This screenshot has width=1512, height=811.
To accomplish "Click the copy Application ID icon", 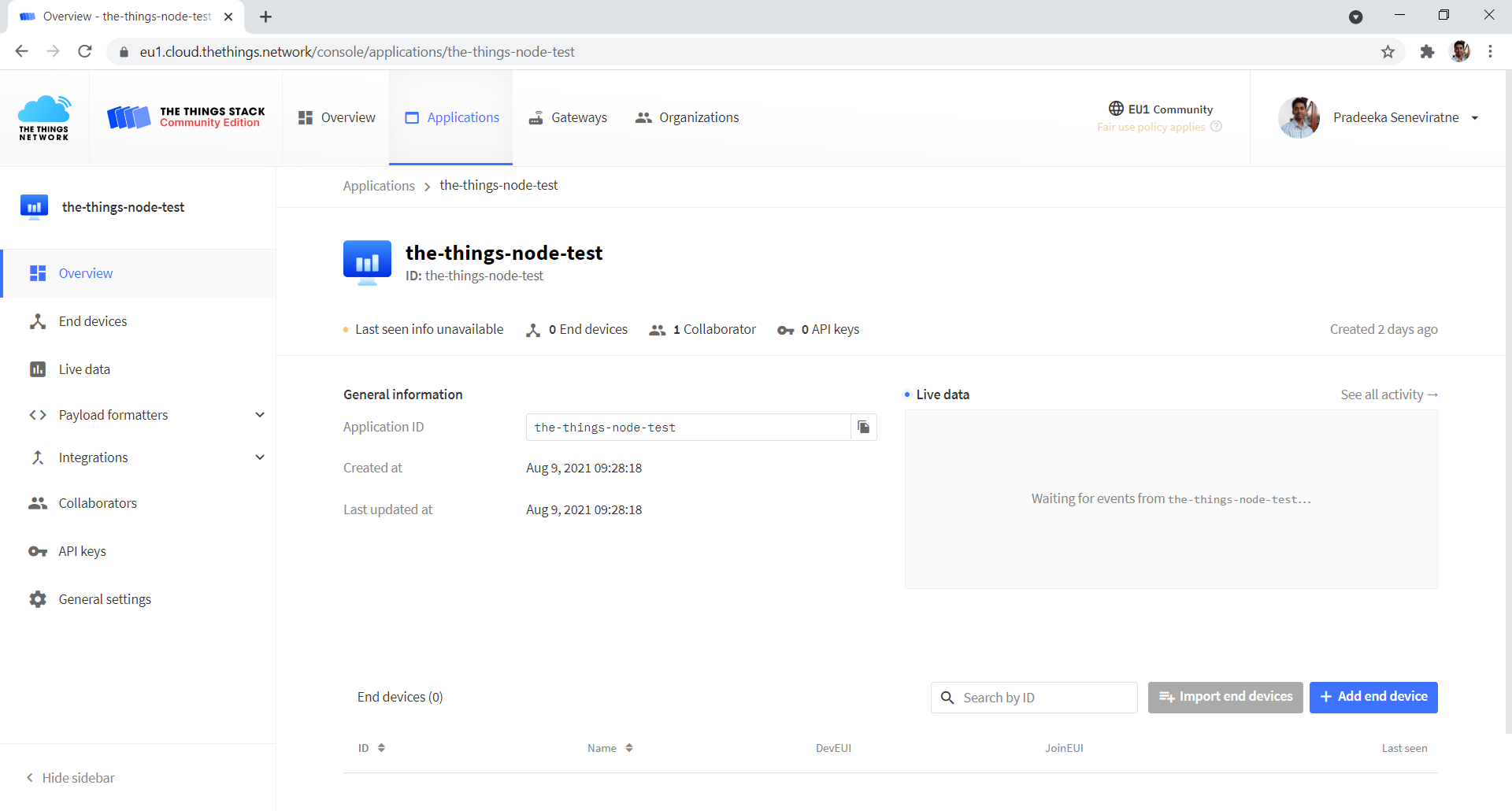I will click(863, 427).
